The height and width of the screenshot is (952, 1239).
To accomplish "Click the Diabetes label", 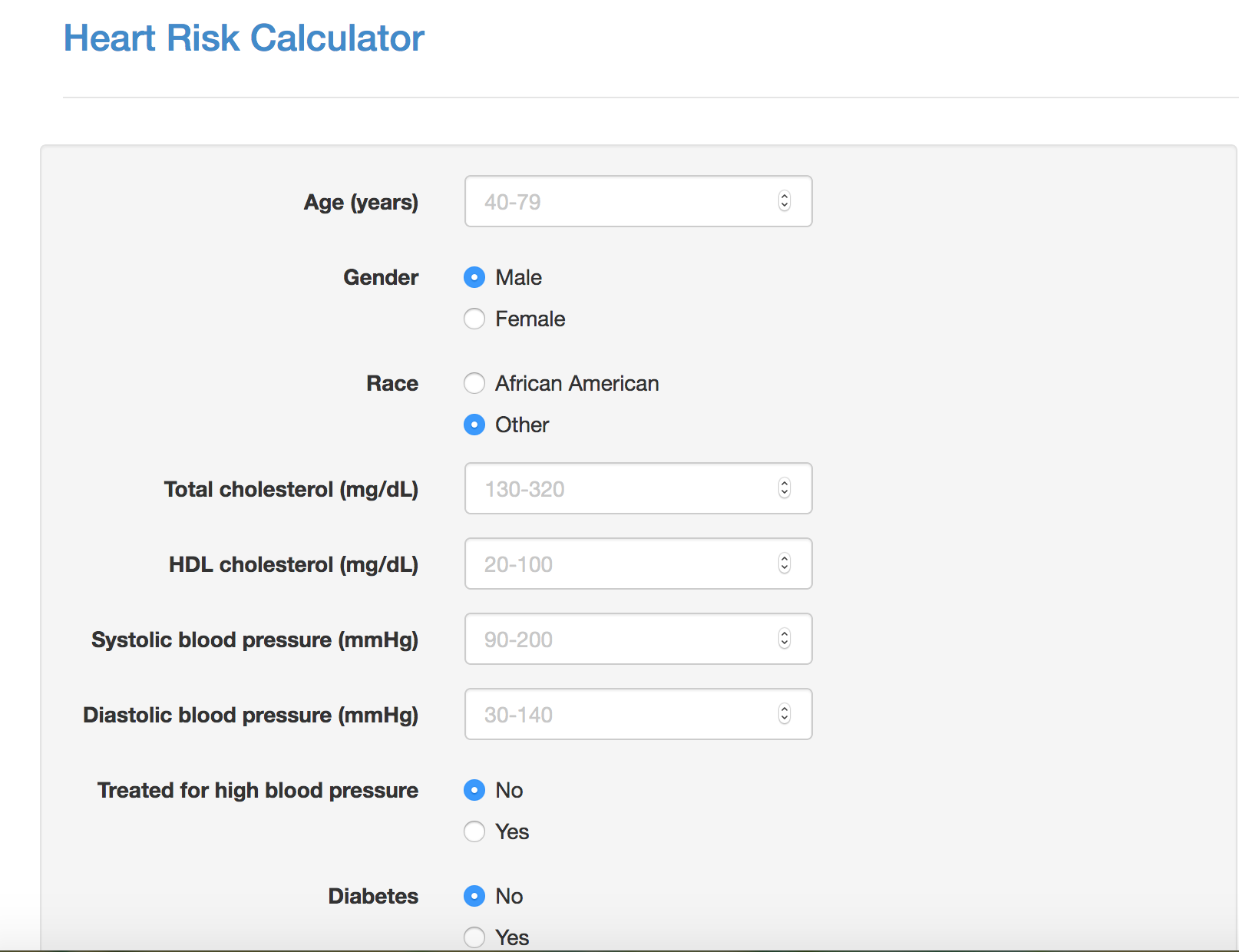I will pyautogui.click(x=374, y=896).
